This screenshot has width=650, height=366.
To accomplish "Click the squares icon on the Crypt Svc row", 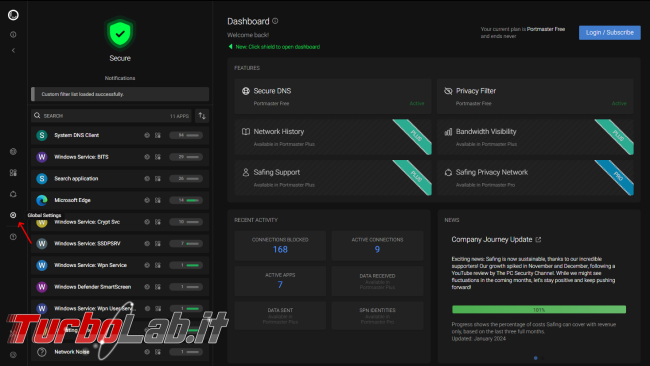I will pos(158,222).
